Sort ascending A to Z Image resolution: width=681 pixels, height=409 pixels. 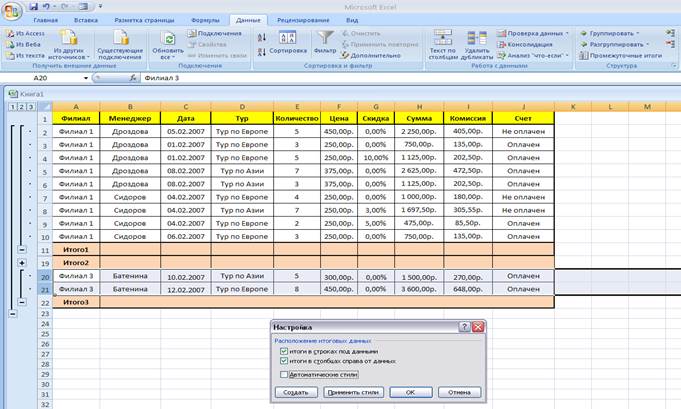coord(261,38)
